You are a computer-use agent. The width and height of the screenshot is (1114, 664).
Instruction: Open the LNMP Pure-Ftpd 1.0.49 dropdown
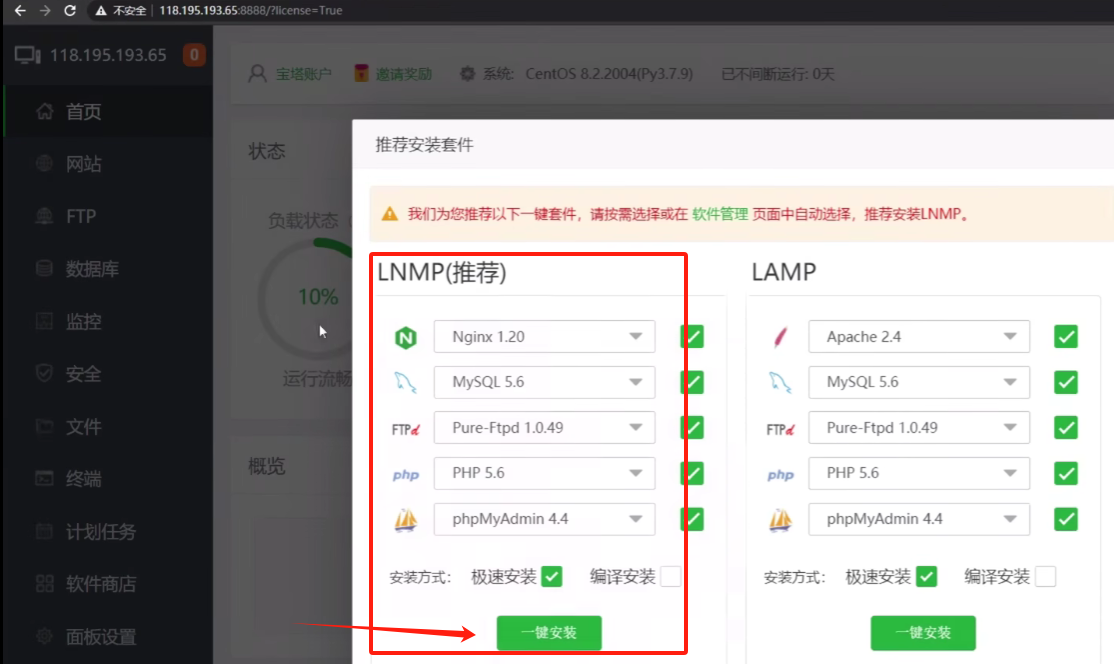(544, 428)
